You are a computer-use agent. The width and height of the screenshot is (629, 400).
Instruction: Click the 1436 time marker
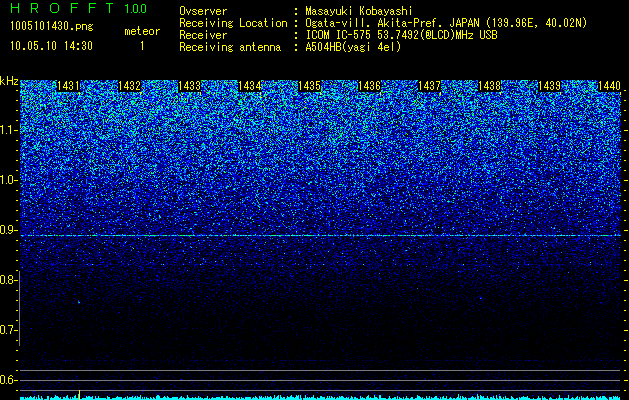369,86
